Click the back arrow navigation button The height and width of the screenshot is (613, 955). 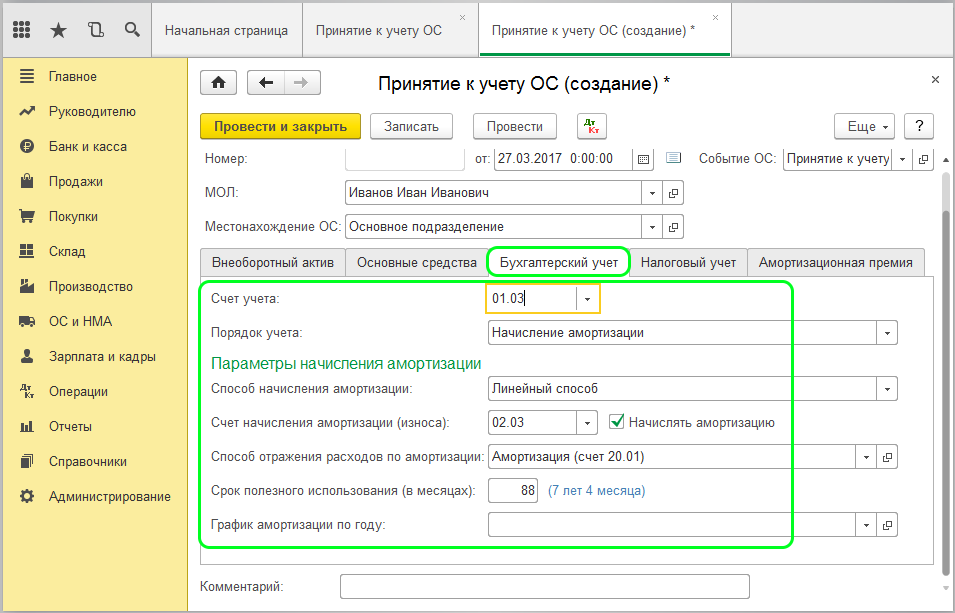click(266, 83)
